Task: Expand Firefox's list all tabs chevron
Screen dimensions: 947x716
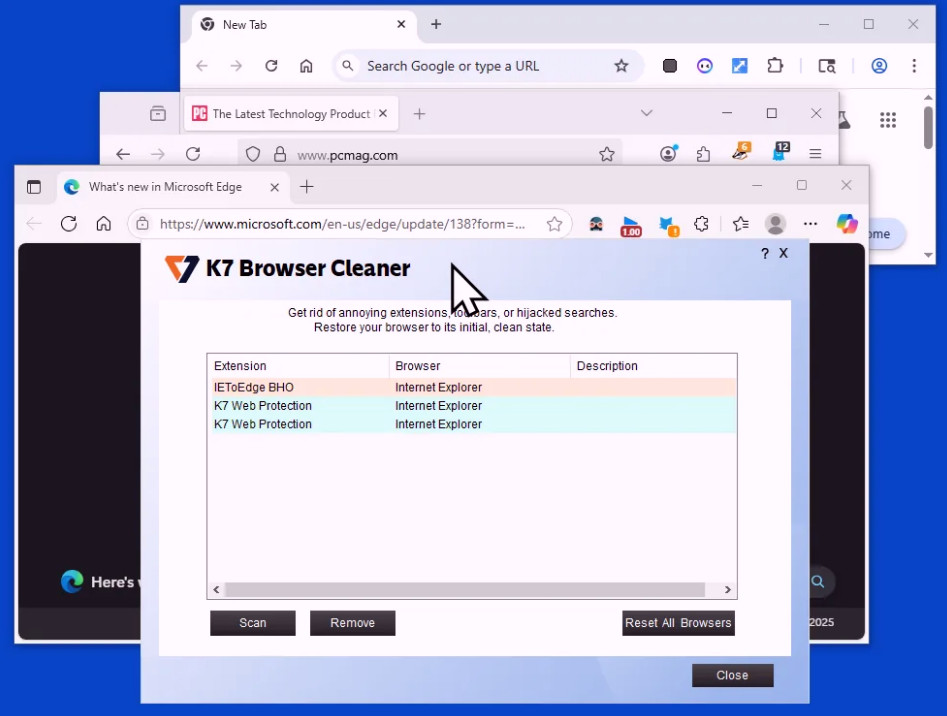Action: tap(646, 113)
